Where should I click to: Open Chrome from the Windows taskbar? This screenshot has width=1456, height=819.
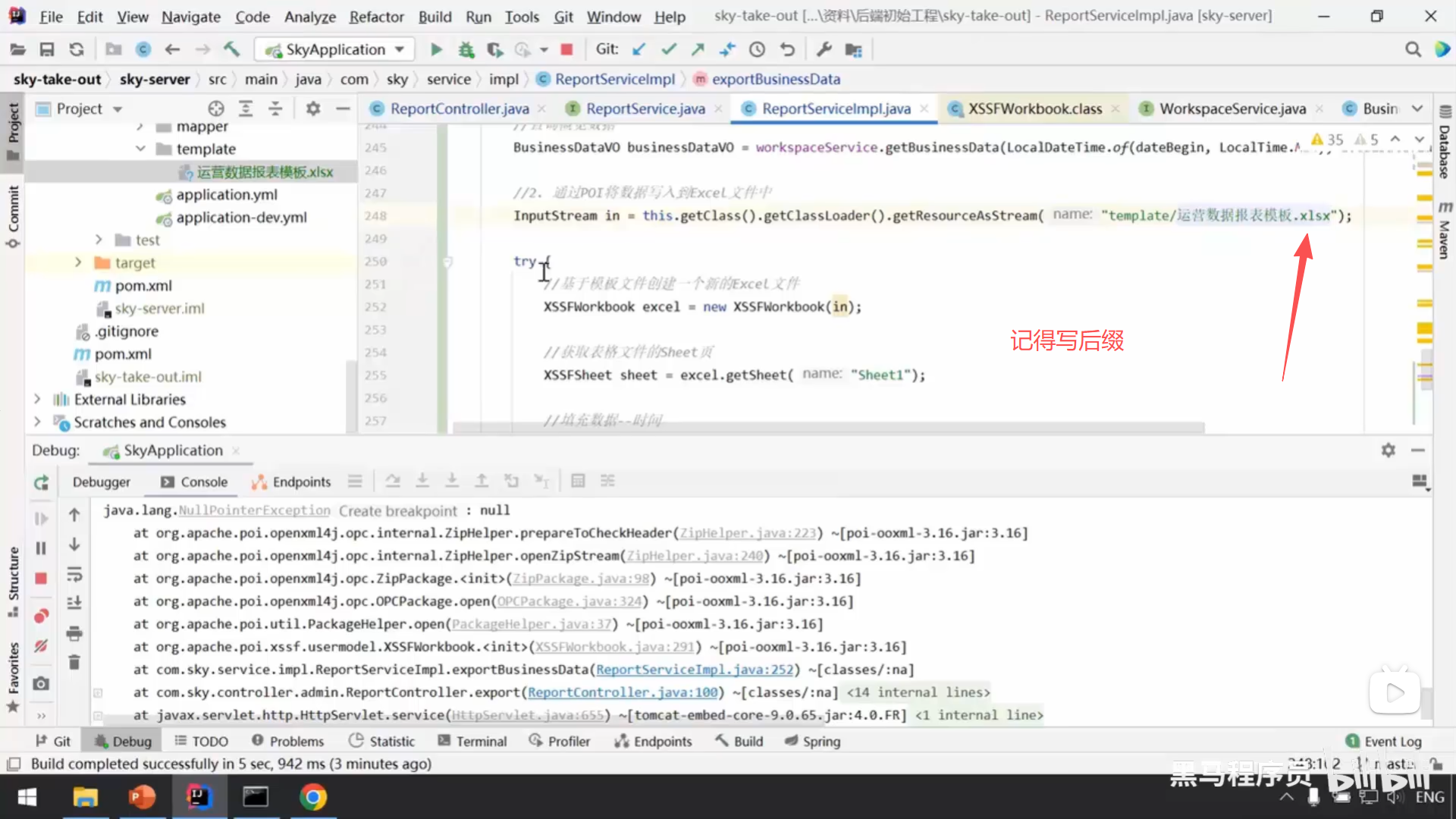tap(312, 797)
